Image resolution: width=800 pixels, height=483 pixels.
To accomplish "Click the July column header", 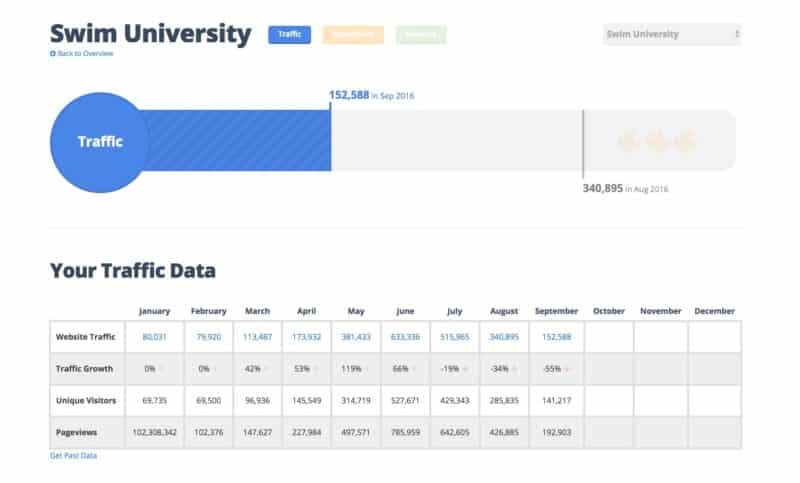I will [x=454, y=311].
